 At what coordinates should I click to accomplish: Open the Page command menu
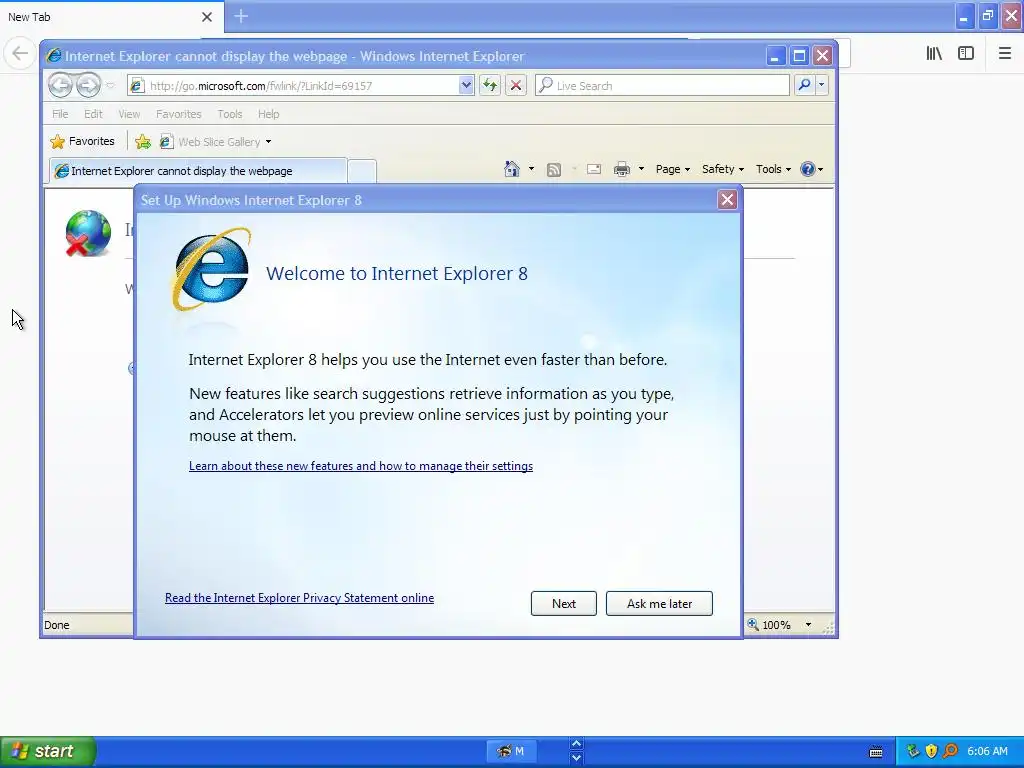click(673, 169)
